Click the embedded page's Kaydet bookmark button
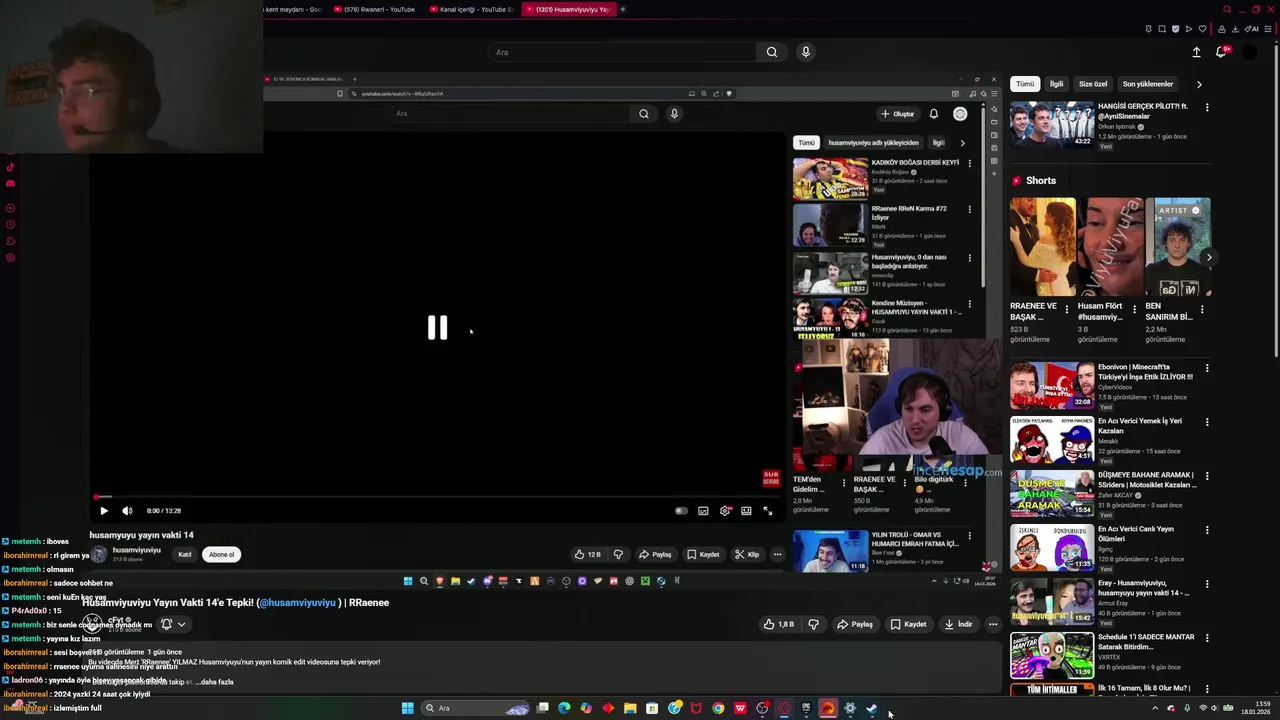Screen dimensions: 1280x720 [x=703, y=554]
